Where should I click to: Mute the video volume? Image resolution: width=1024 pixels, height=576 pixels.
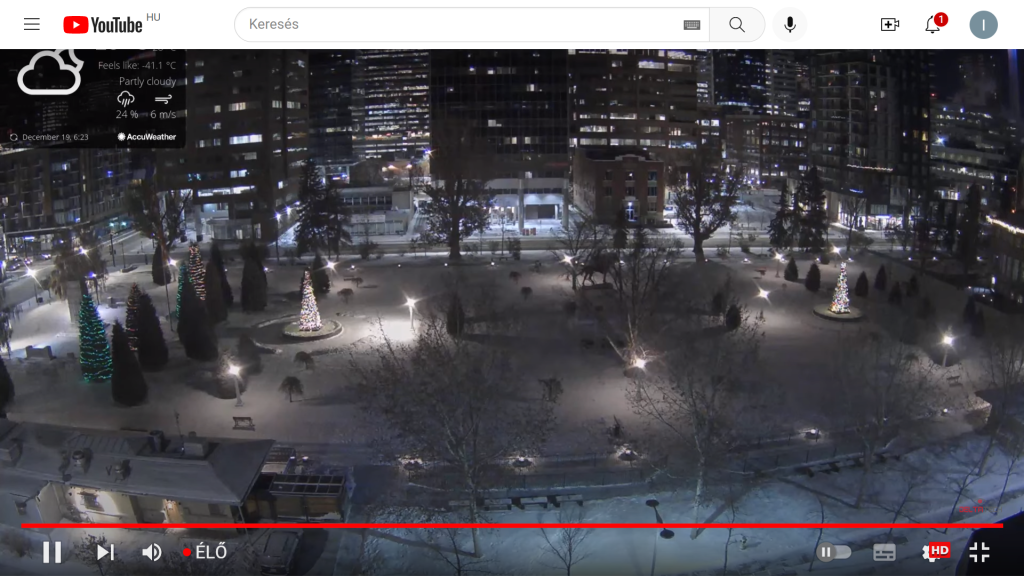152,552
